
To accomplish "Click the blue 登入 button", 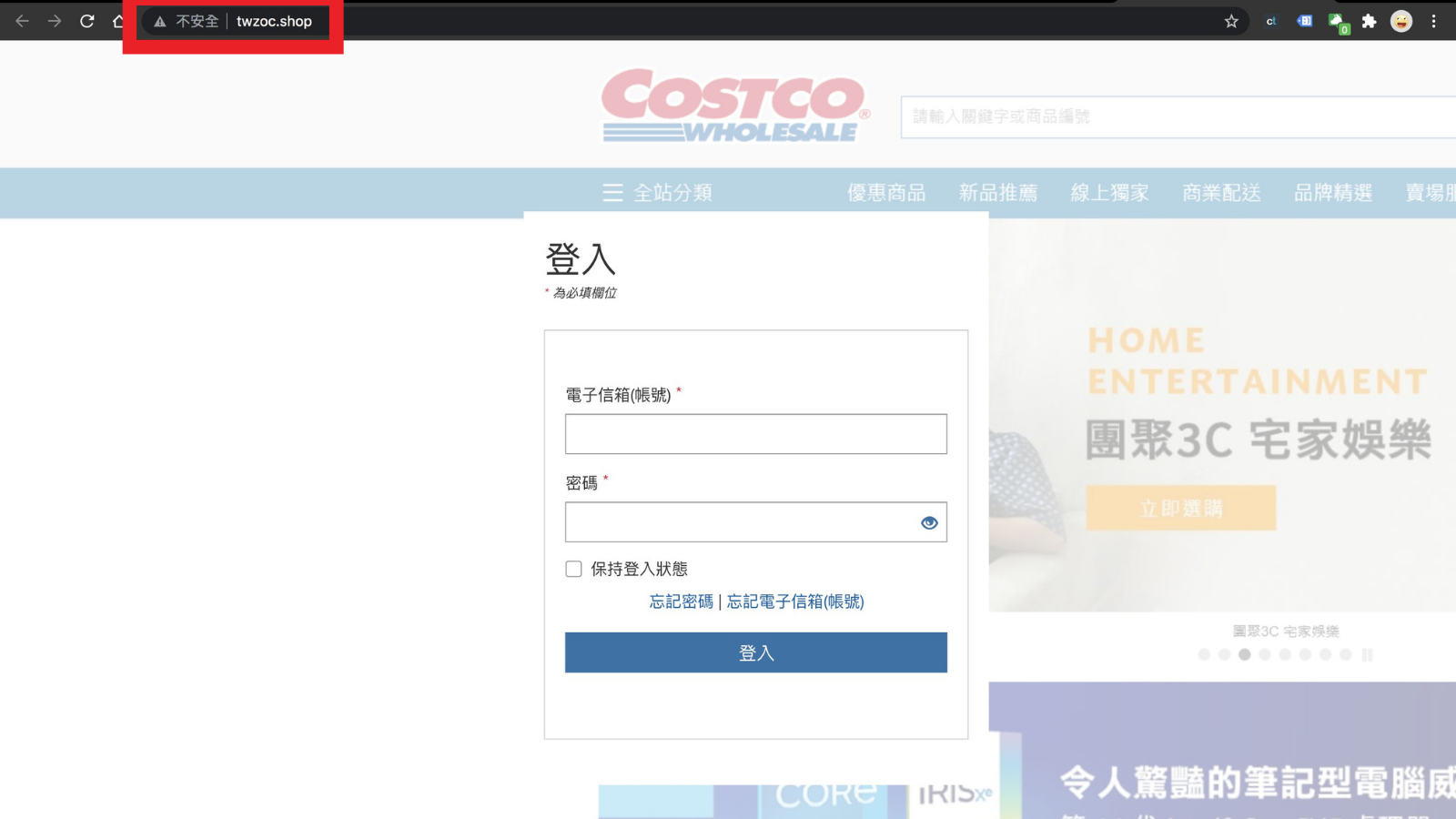I will [756, 652].
